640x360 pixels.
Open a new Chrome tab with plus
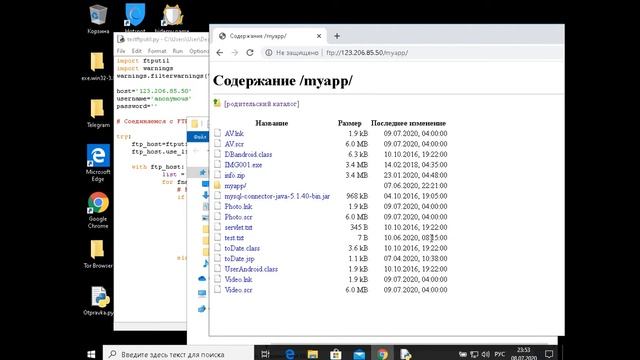[x=337, y=36]
